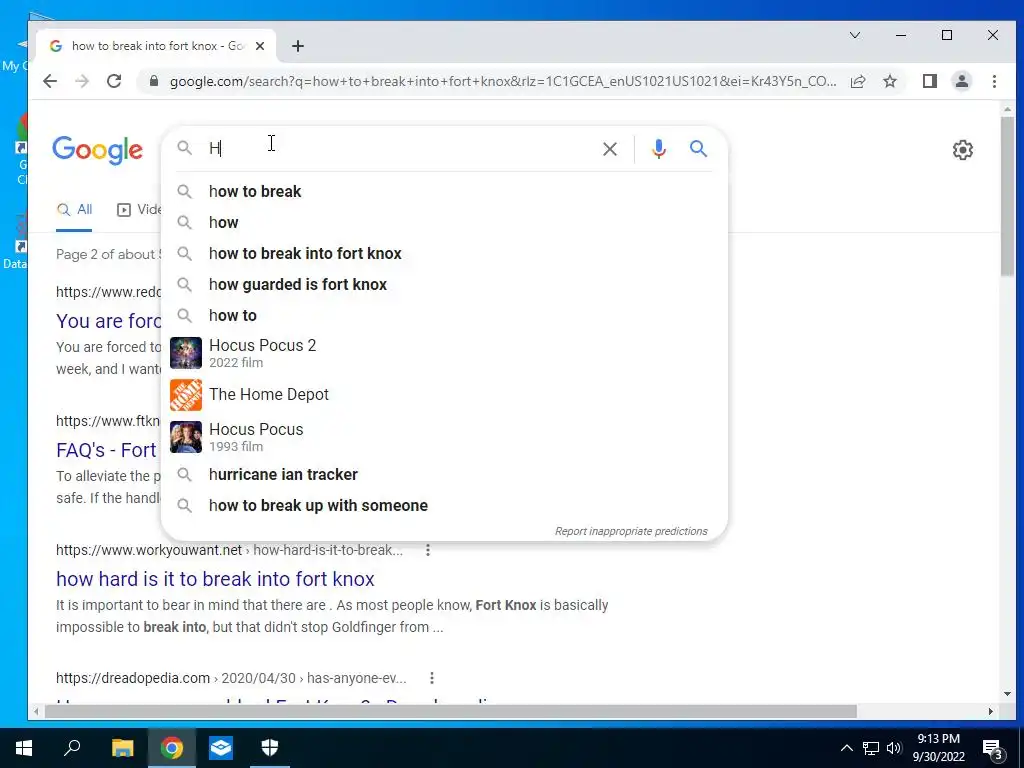
Task: Open Windows taskbar search
Action: click(x=72, y=748)
